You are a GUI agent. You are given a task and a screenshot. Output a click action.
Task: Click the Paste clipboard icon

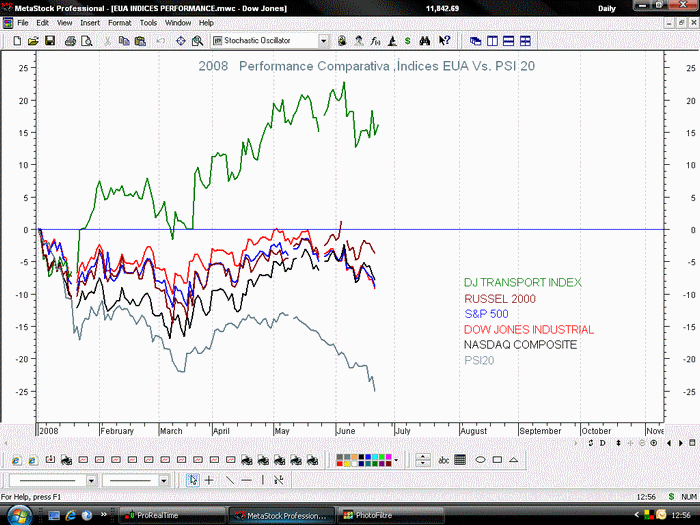140,41
